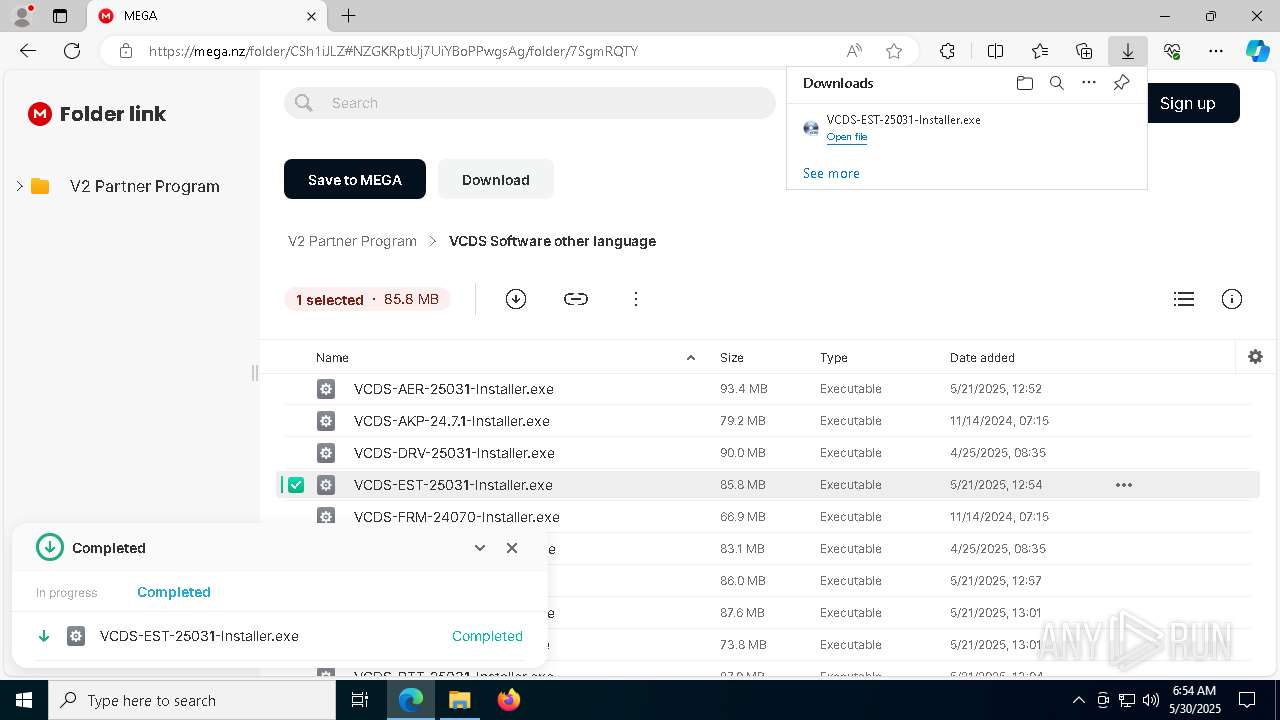Open more options in the selection bar
The width and height of the screenshot is (1280, 720).
[636, 299]
